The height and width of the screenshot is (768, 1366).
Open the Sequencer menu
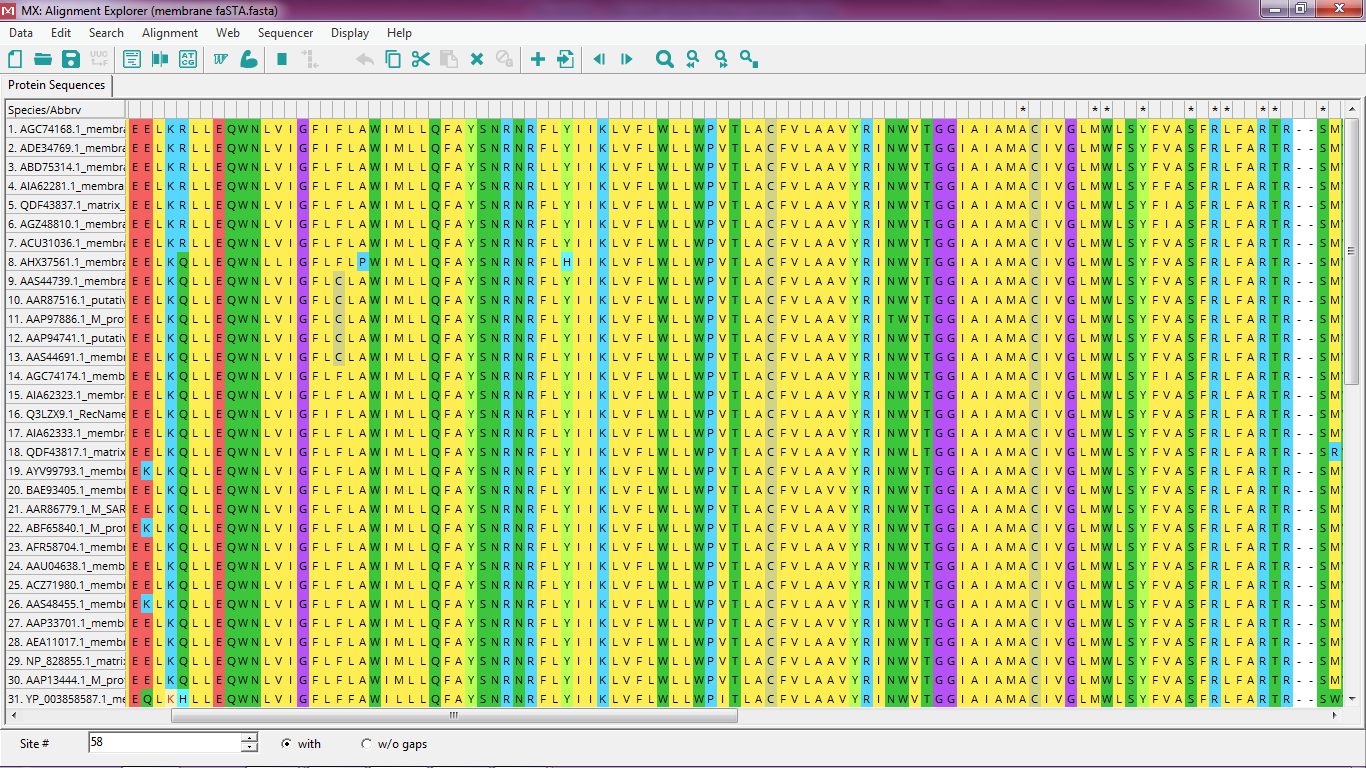point(285,33)
